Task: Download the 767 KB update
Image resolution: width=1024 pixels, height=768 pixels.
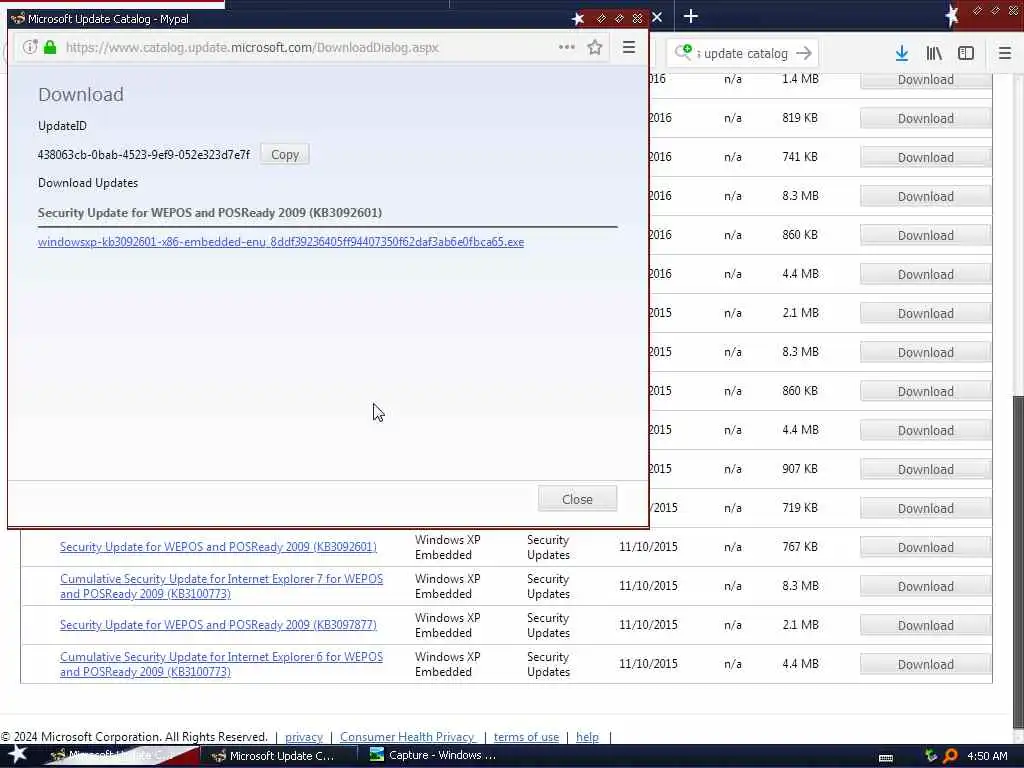Action: [925, 547]
